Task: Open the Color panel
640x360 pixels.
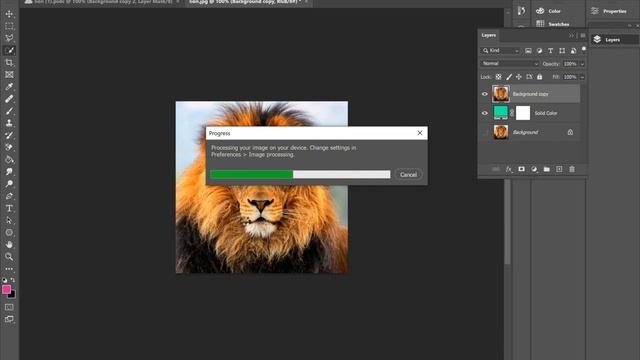Action: click(x=548, y=11)
